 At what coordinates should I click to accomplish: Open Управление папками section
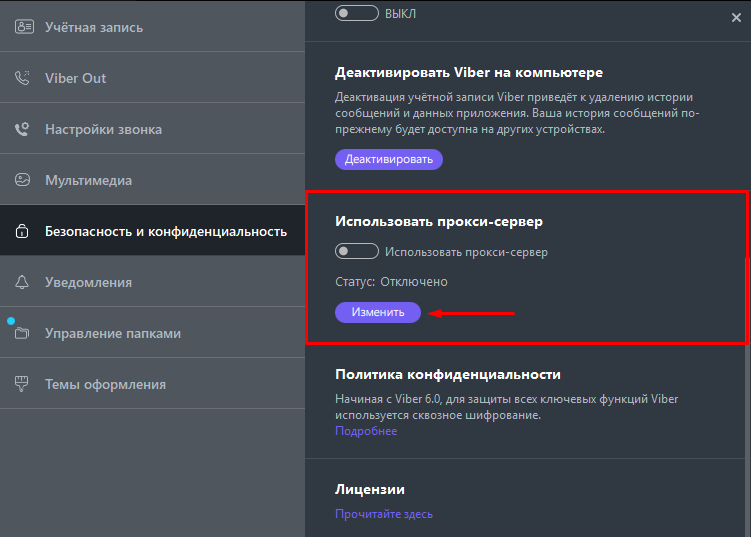[x=152, y=333]
